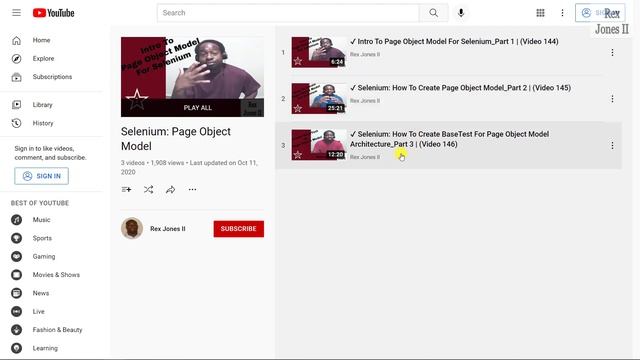Click the Home sidebar icon
The image size is (640, 360).
pos(16,40)
